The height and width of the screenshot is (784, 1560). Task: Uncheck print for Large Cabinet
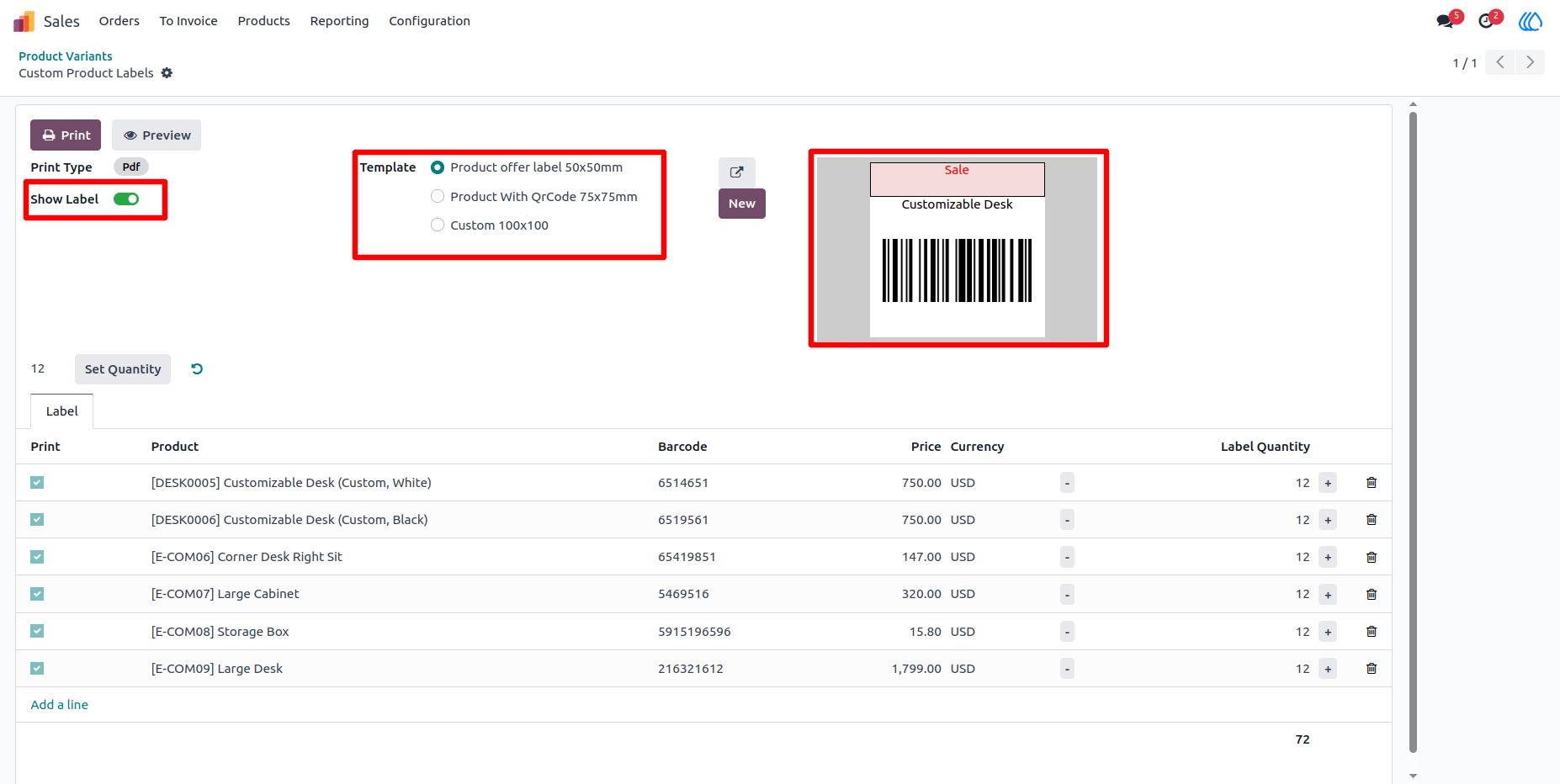pos(37,594)
